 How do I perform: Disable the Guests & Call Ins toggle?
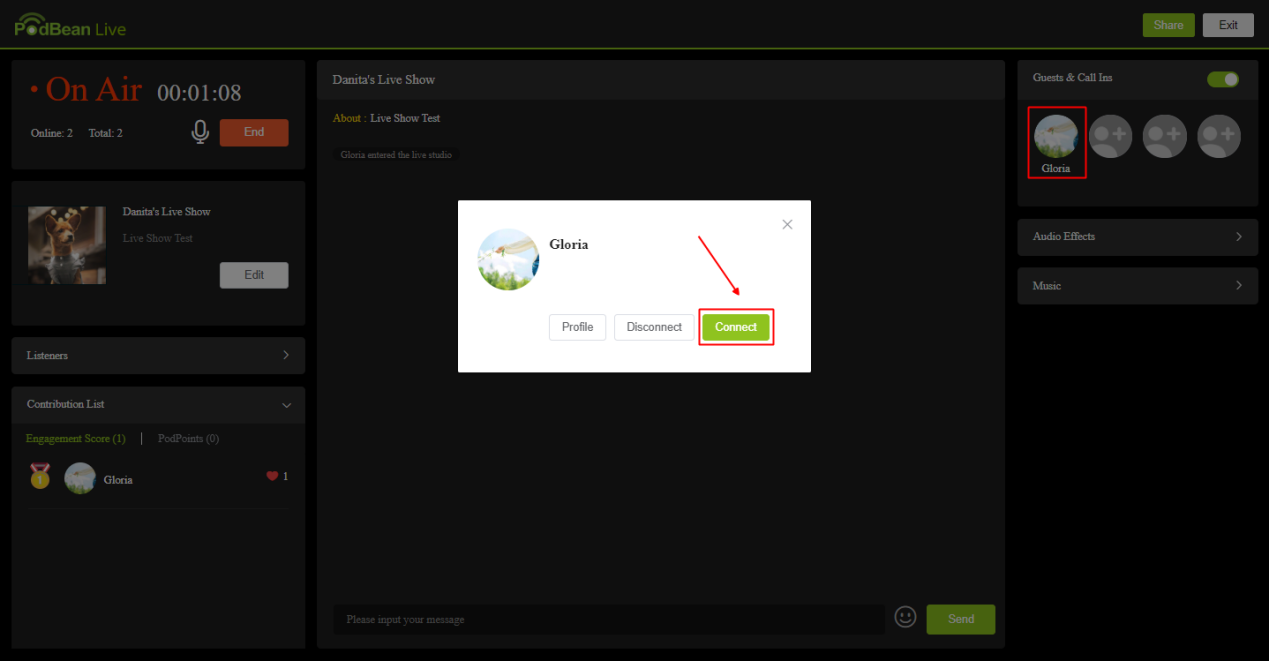(x=1222, y=78)
